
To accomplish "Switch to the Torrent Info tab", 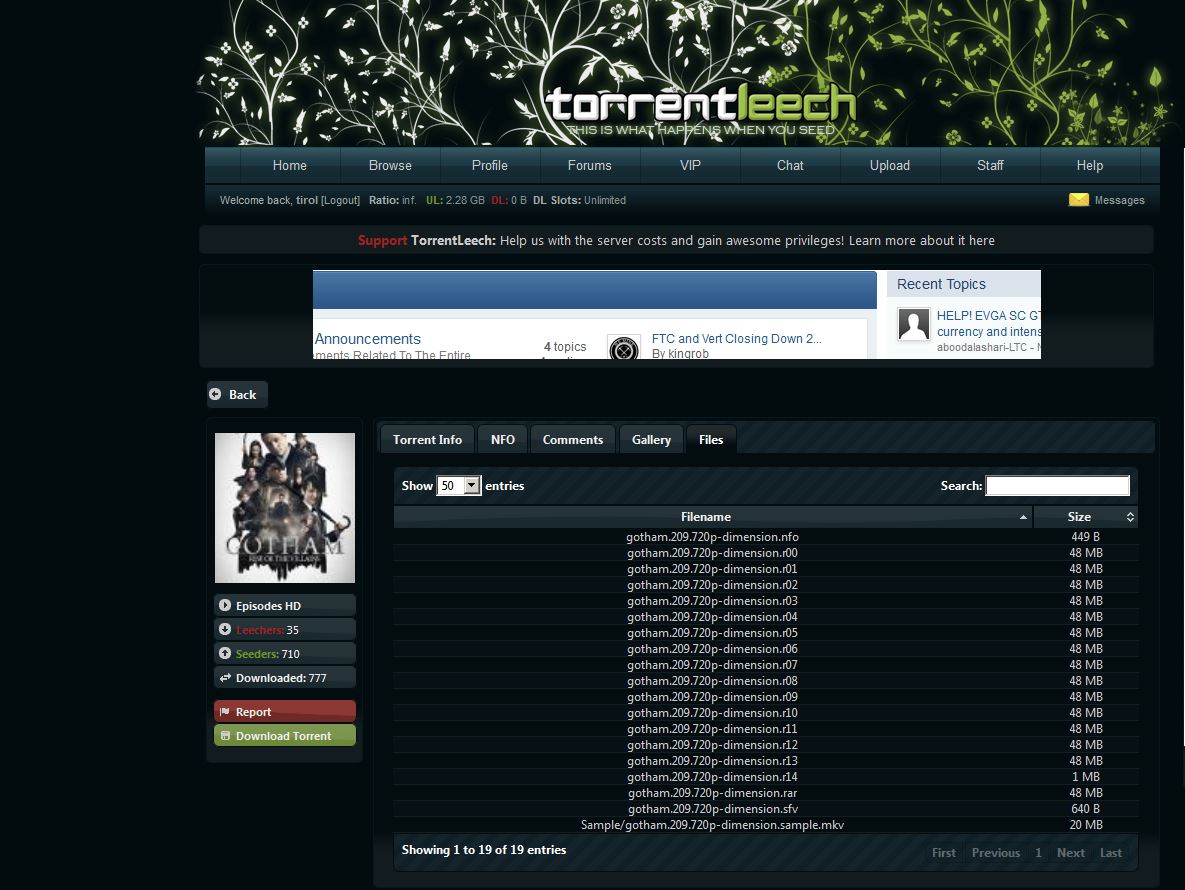I will coord(427,440).
